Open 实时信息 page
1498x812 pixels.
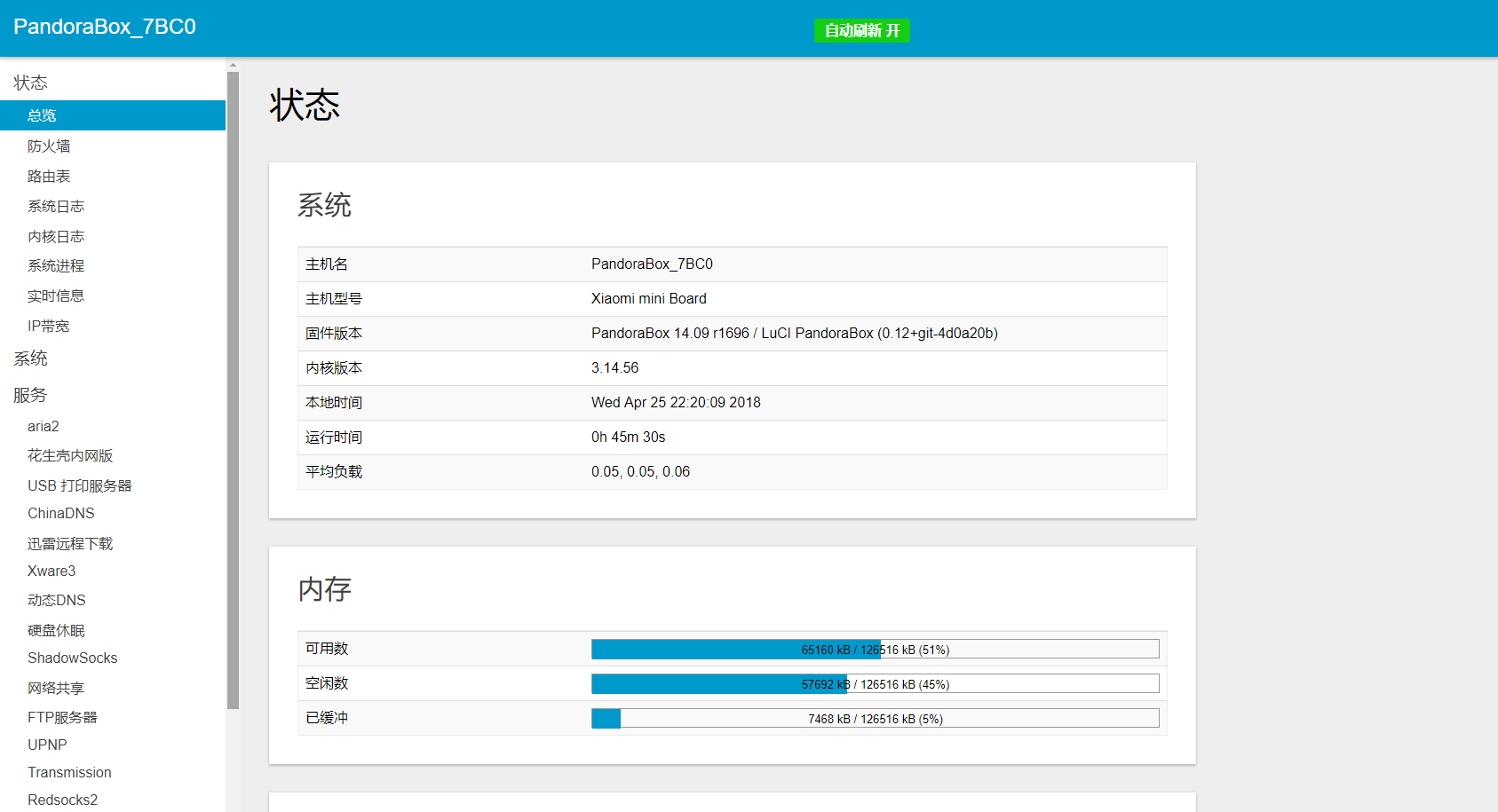(56, 296)
